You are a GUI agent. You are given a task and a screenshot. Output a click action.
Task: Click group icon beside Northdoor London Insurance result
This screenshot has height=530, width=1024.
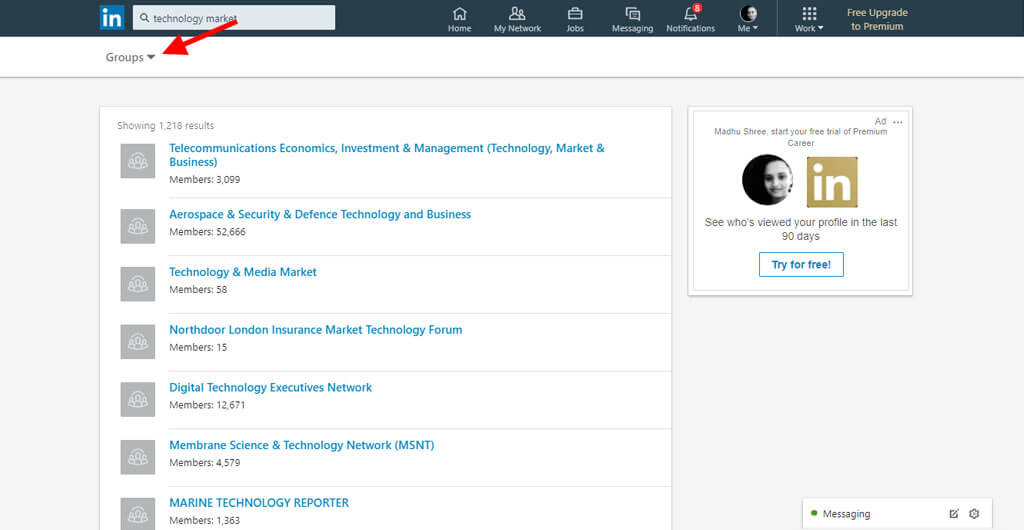coord(138,341)
